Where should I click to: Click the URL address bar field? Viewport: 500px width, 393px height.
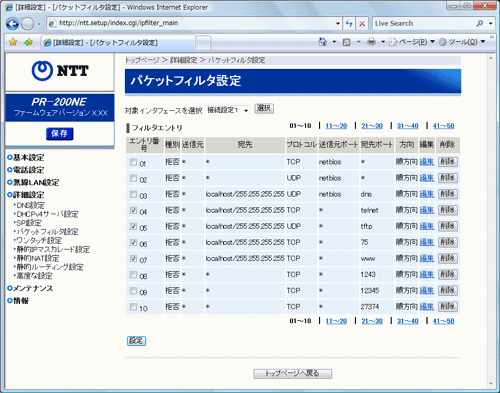coord(195,23)
